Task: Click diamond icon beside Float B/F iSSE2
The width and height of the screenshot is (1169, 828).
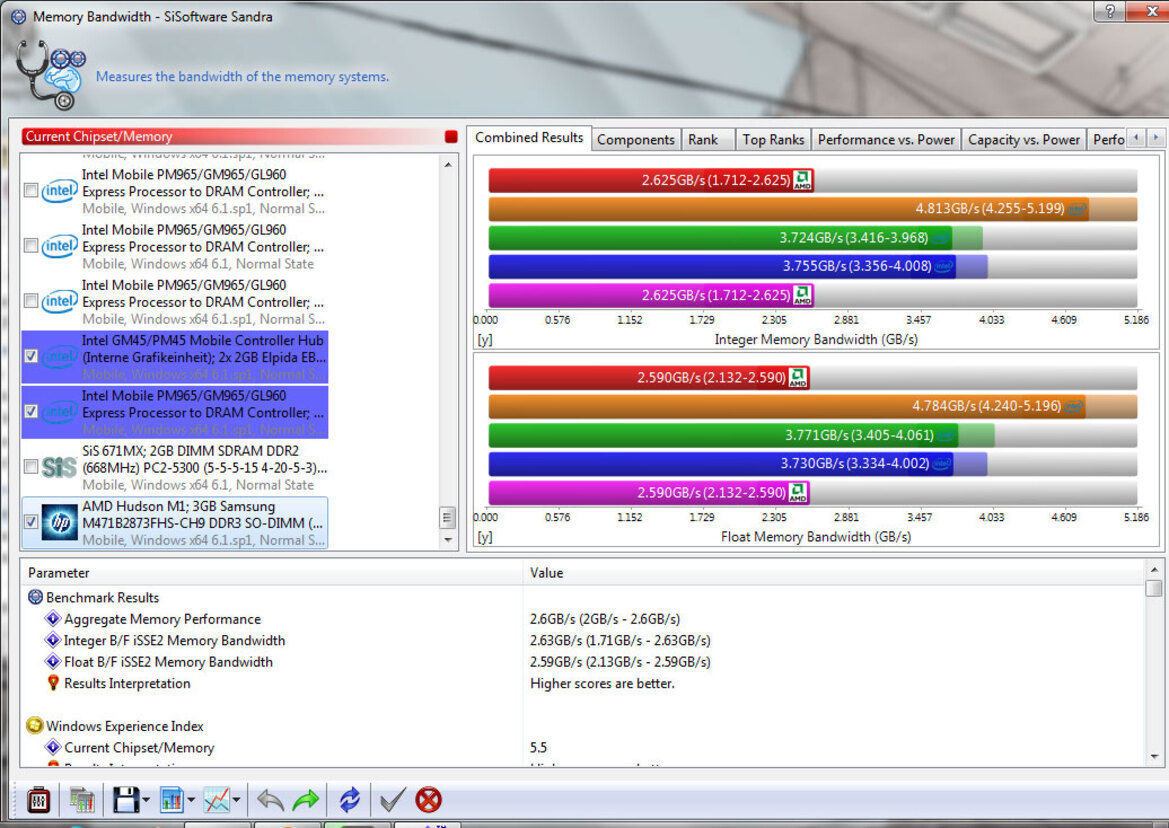Action: click(53, 662)
